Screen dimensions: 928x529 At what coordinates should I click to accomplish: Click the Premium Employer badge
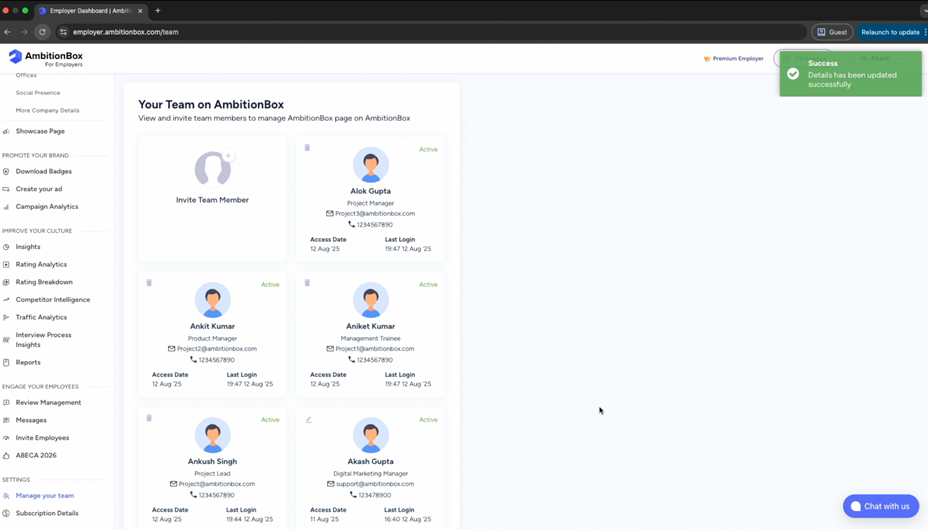click(734, 59)
